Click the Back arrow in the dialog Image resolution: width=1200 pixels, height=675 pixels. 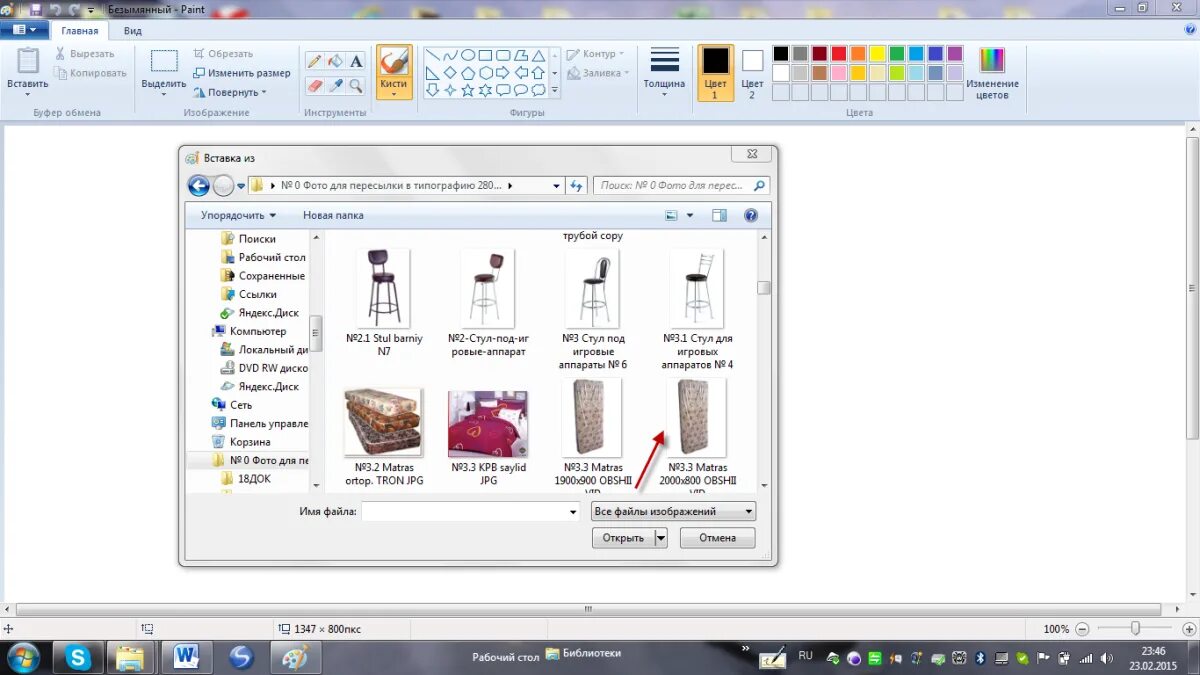[x=198, y=185]
